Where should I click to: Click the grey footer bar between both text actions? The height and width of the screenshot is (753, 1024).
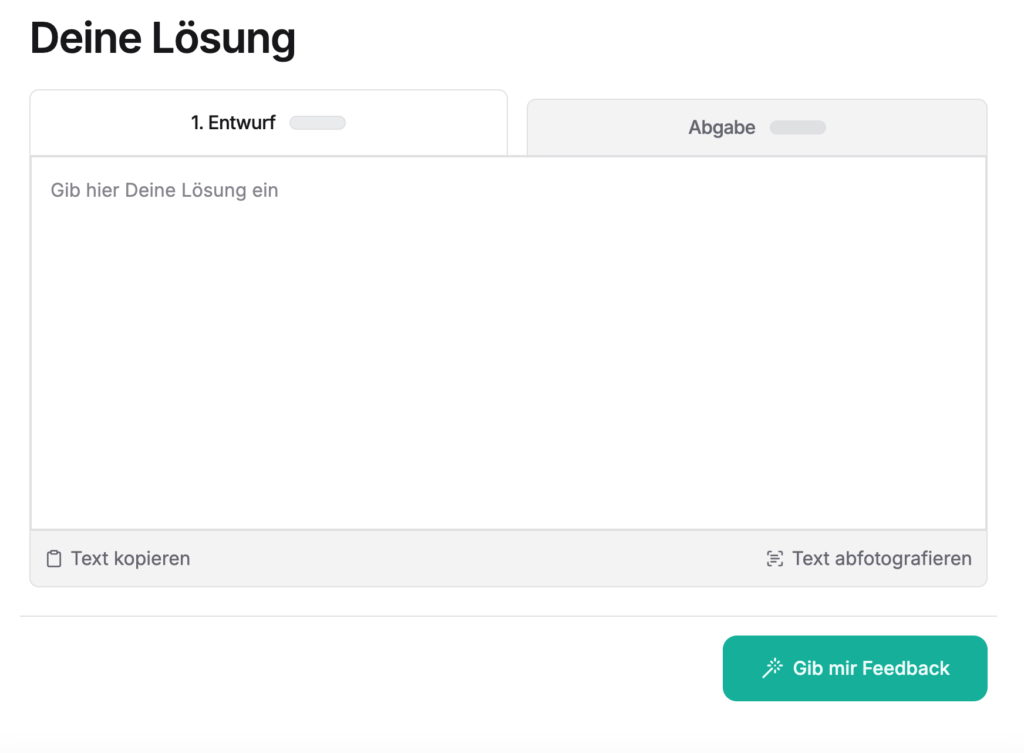coord(477,559)
